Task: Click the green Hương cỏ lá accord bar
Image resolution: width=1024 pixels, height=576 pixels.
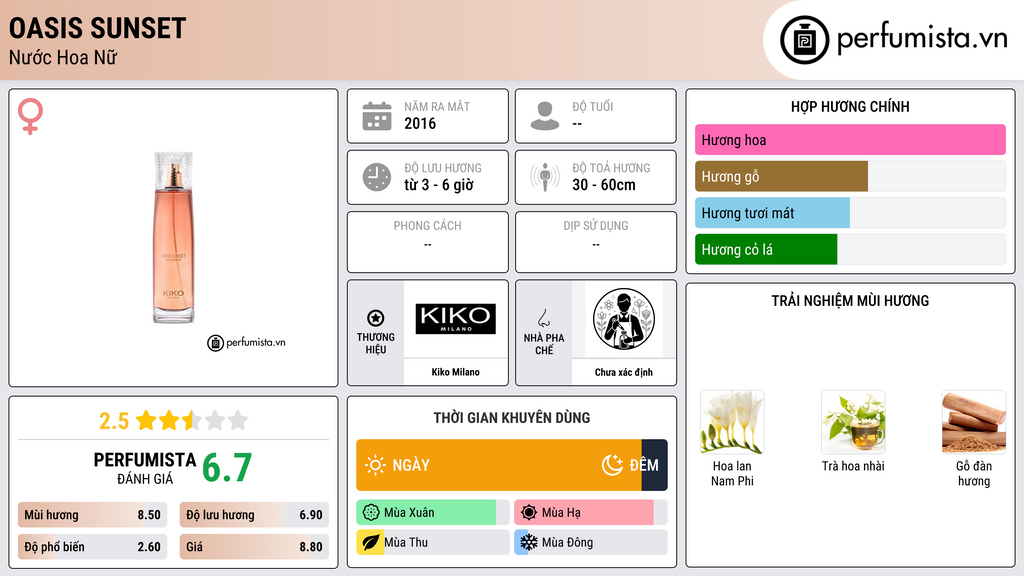Action: (x=766, y=249)
